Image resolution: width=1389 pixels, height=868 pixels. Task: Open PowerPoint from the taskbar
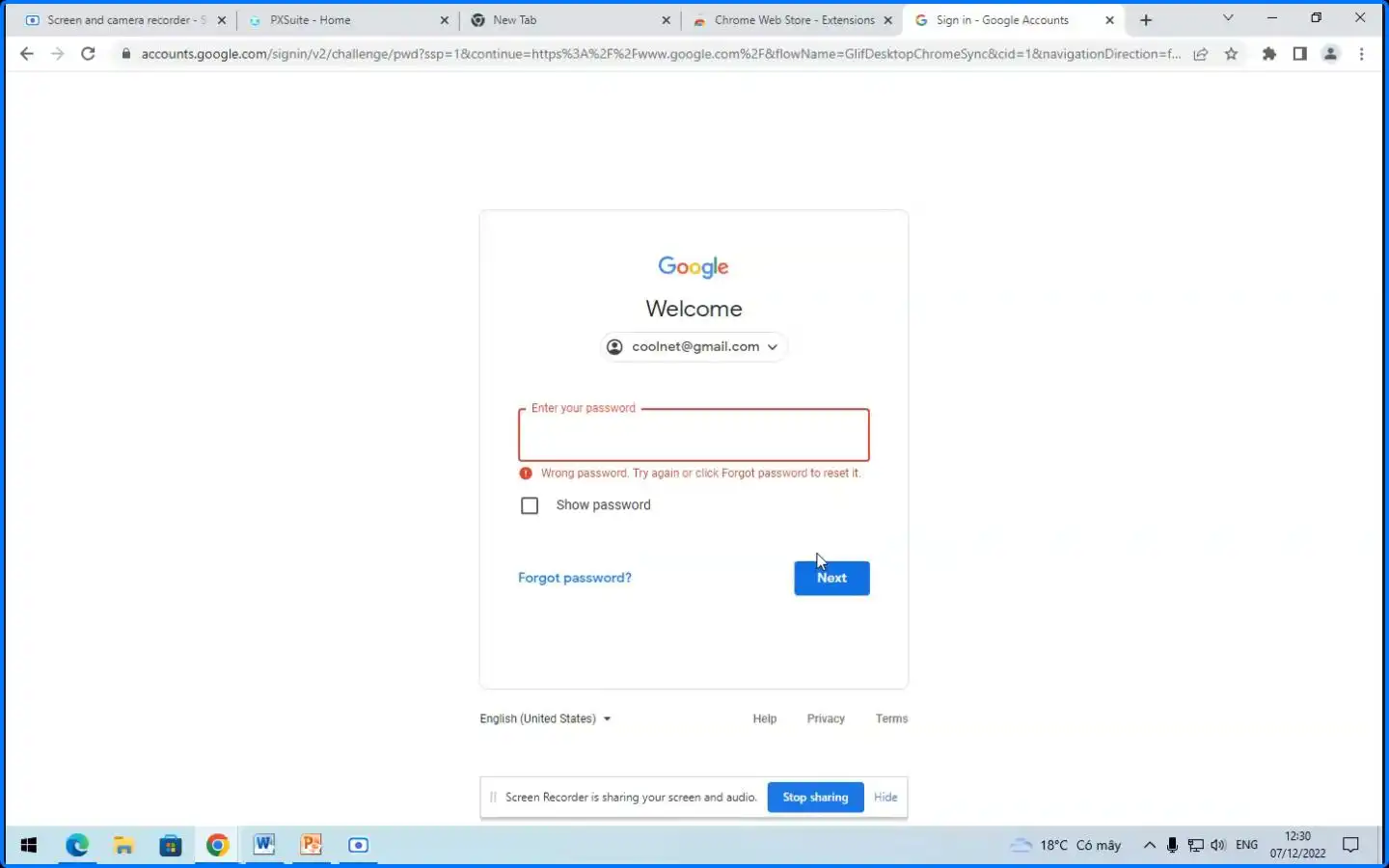pos(312,846)
